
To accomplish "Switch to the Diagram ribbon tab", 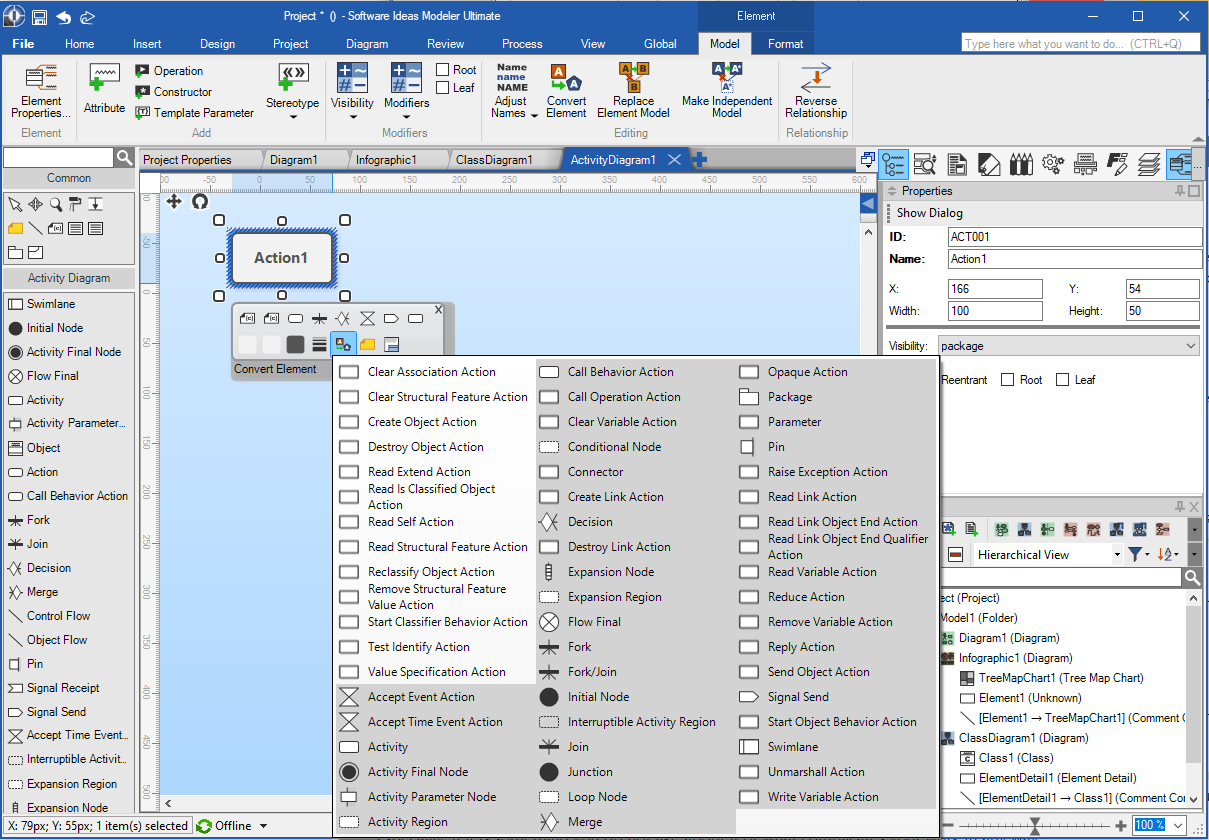I will (367, 44).
